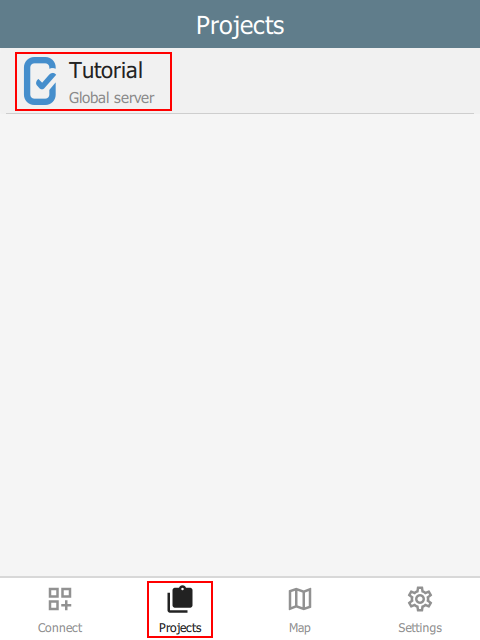The width and height of the screenshot is (480, 640).
Task: Click the red-highlighted Projects navigation button
Action: tap(180, 609)
